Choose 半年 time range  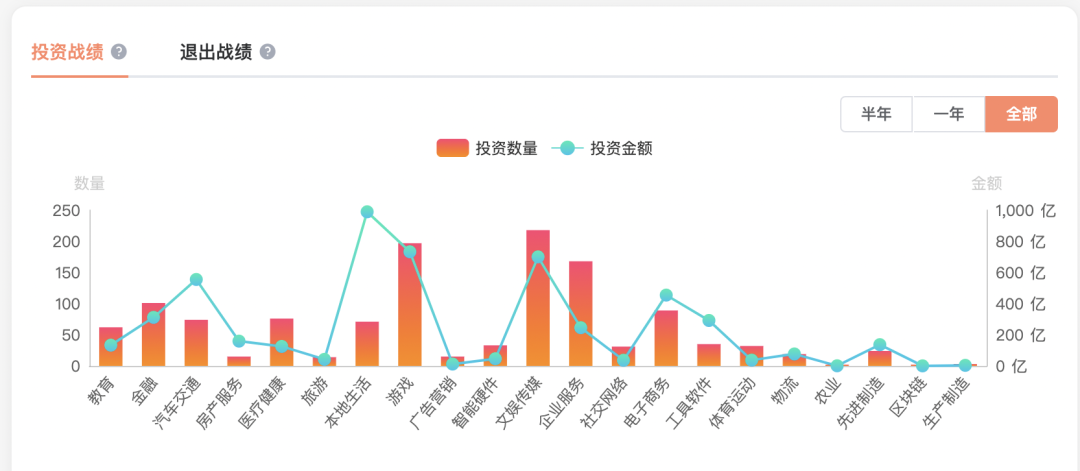[876, 114]
